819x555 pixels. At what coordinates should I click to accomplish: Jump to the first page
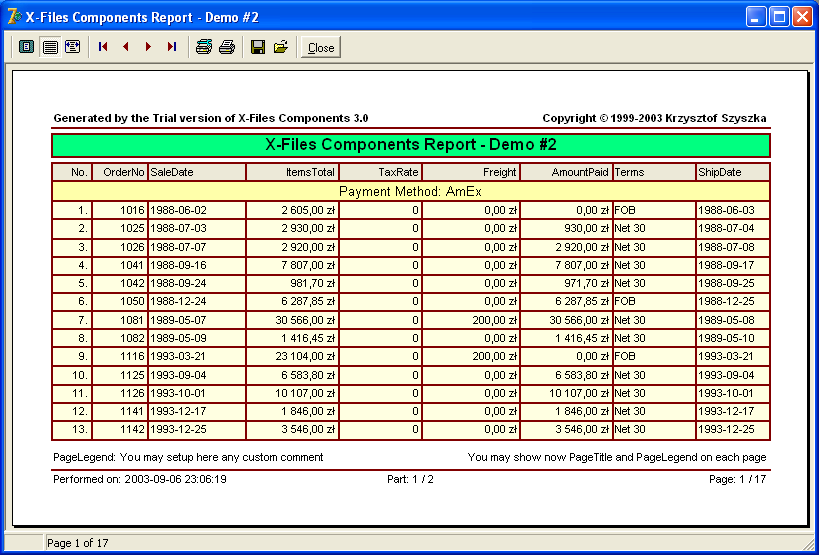click(x=103, y=47)
